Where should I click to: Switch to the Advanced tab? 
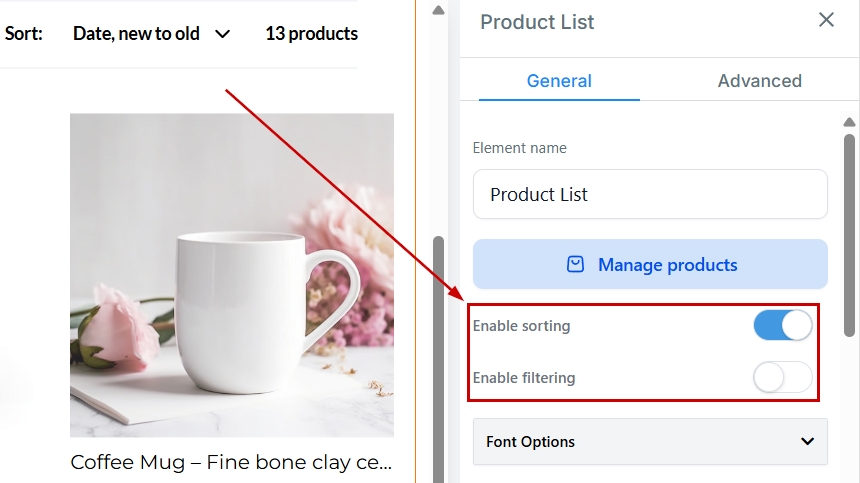tap(759, 81)
